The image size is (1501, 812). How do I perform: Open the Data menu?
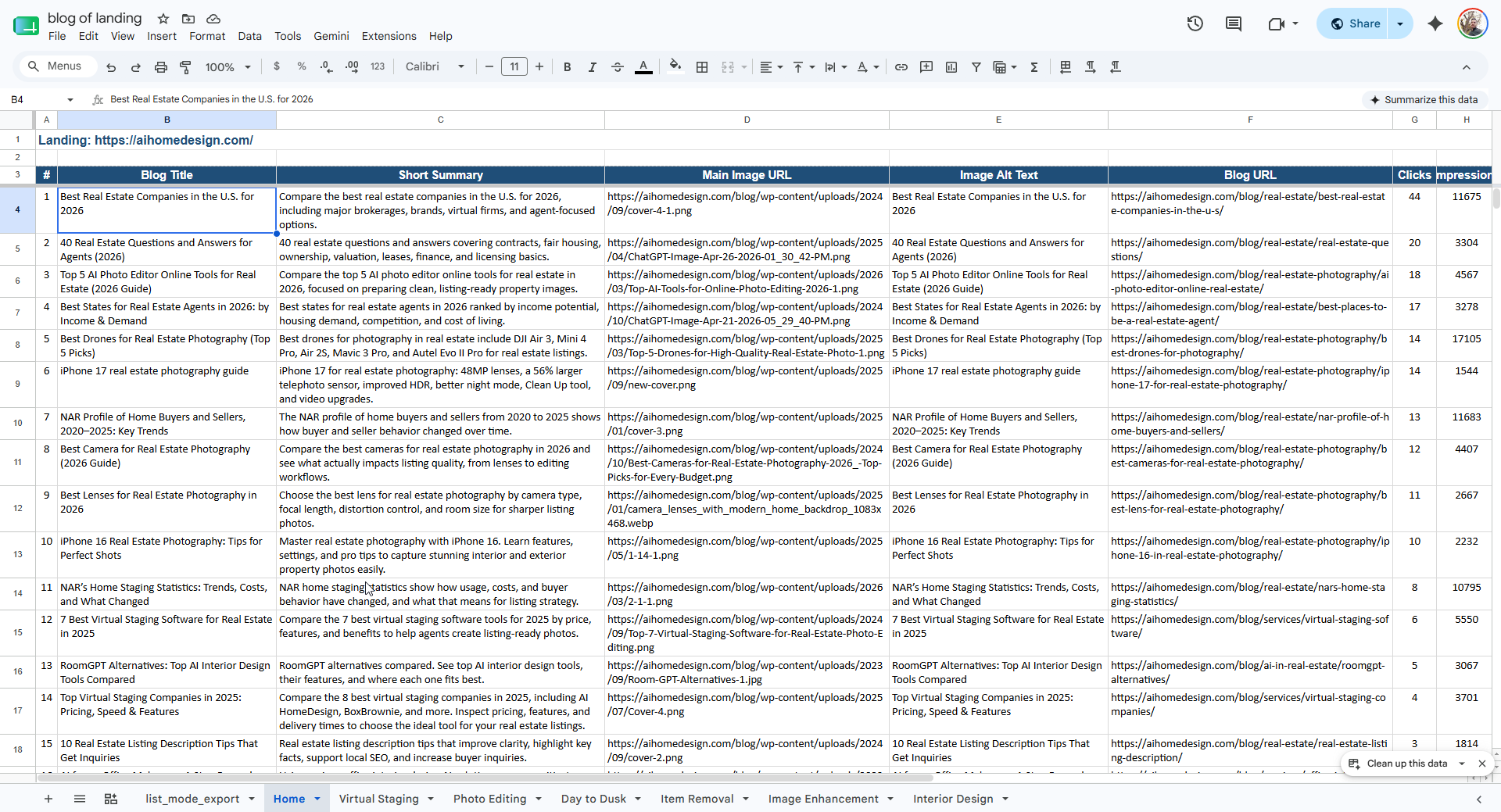point(250,36)
